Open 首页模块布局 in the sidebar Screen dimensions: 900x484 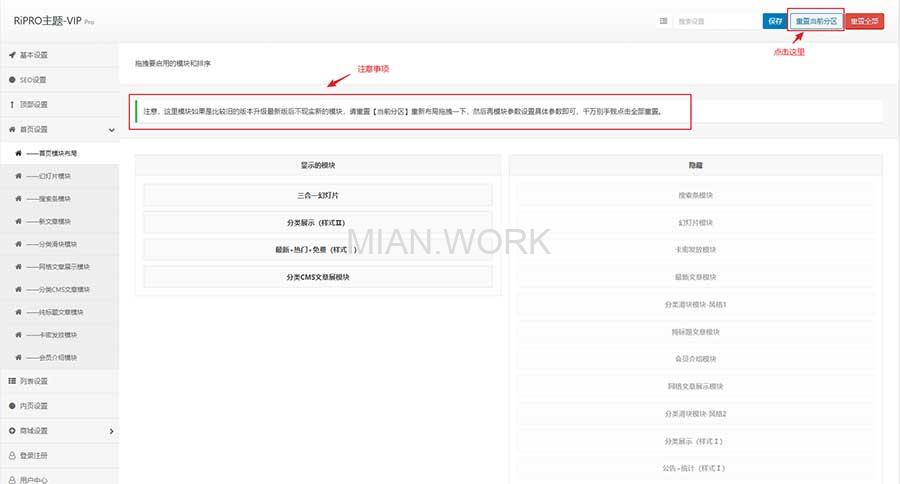click(58, 154)
